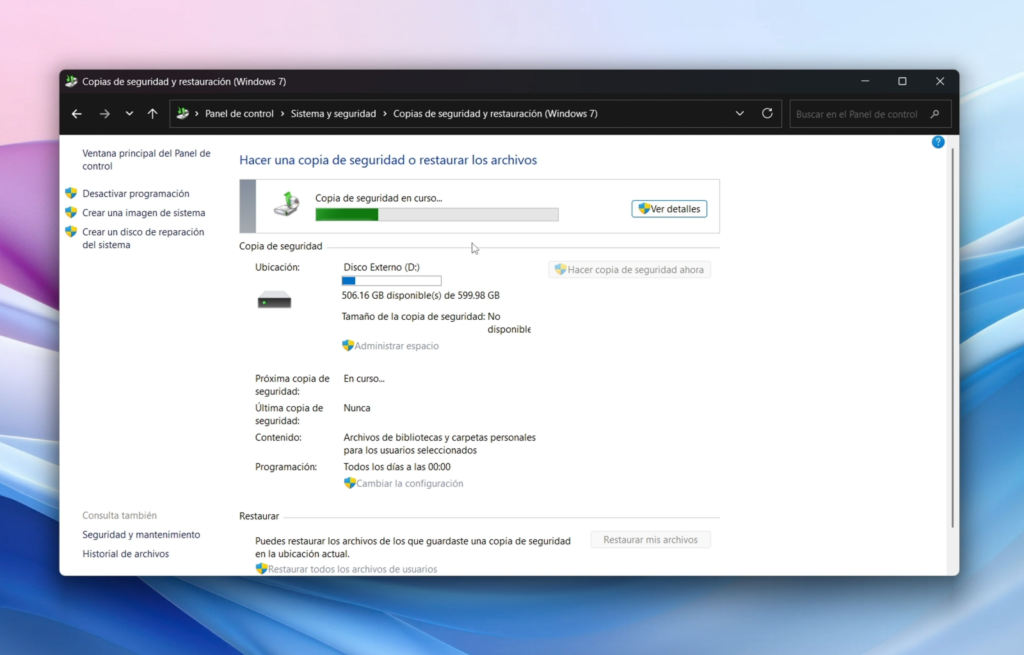Navigate to Sistema y seguridad breadcrumb
The height and width of the screenshot is (655, 1024).
[x=336, y=113]
